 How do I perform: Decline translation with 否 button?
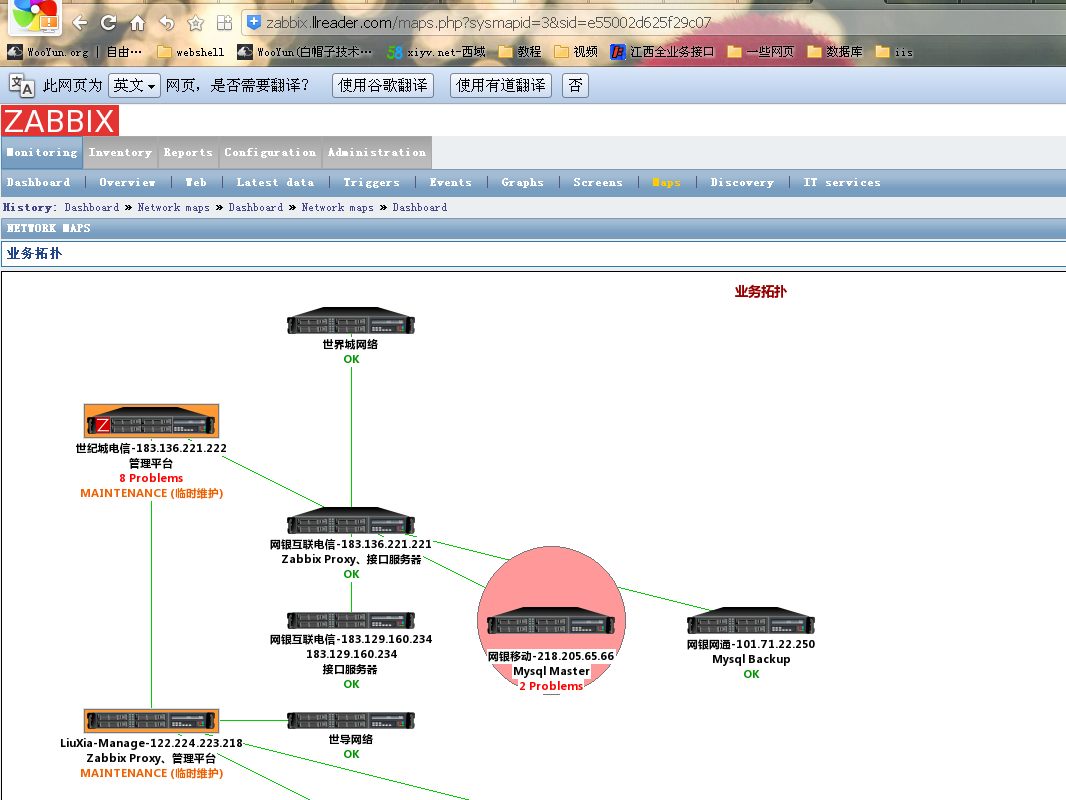[x=575, y=86]
